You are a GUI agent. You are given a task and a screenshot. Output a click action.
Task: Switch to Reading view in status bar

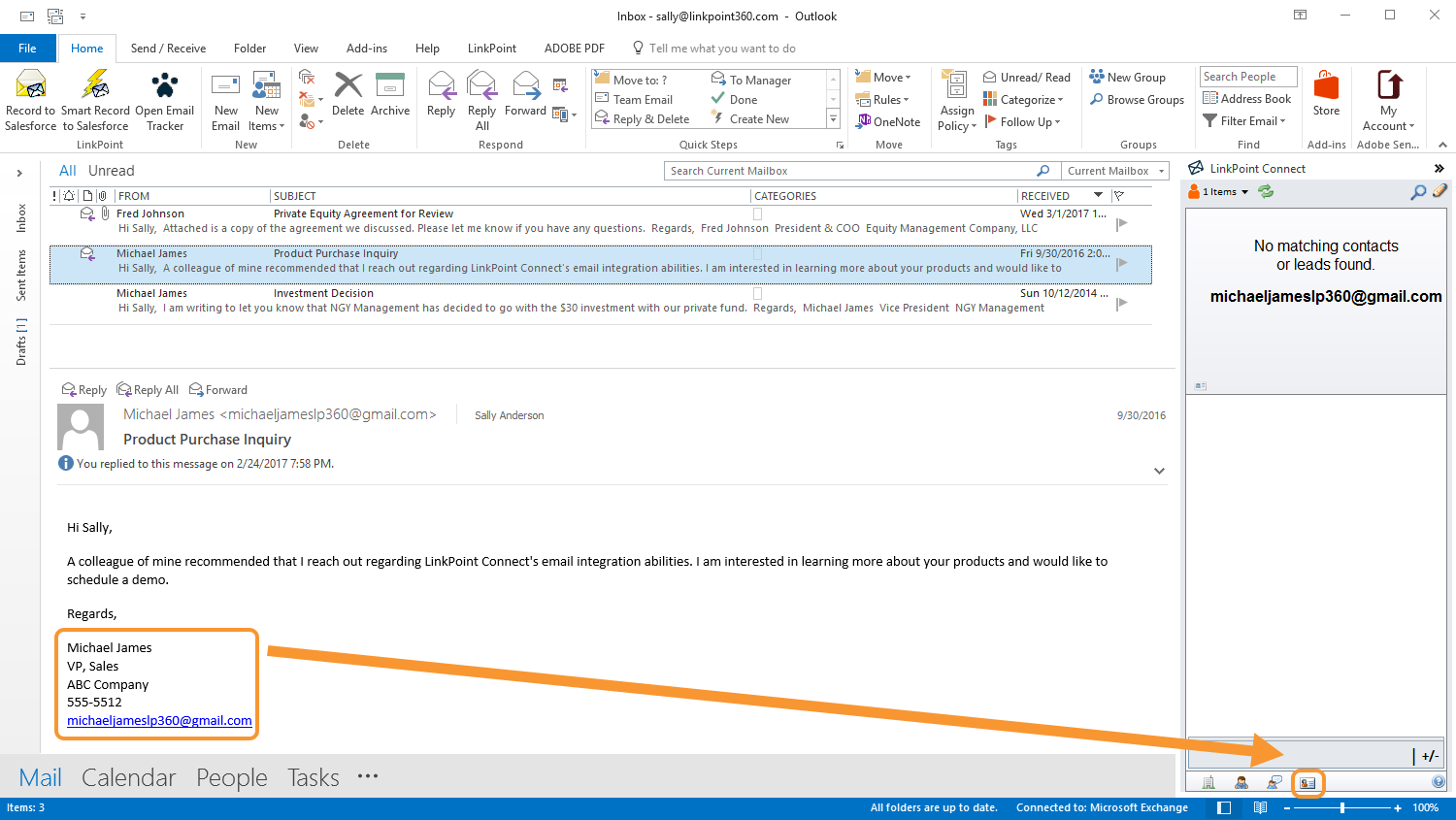1260,807
